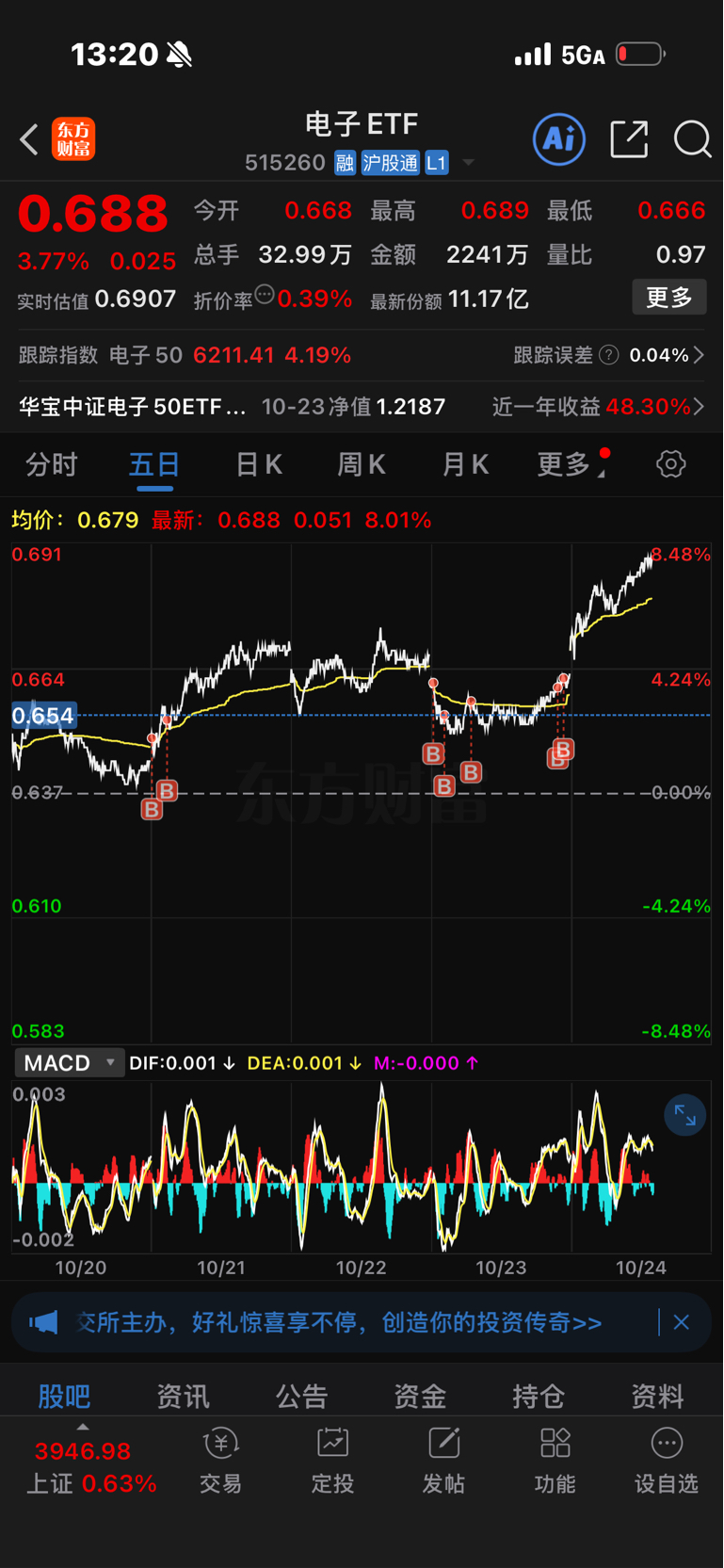Open the MACD indicator dropdown
The height and width of the screenshot is (1568, 724).
pyautogui.click(x=70, y=1063)
